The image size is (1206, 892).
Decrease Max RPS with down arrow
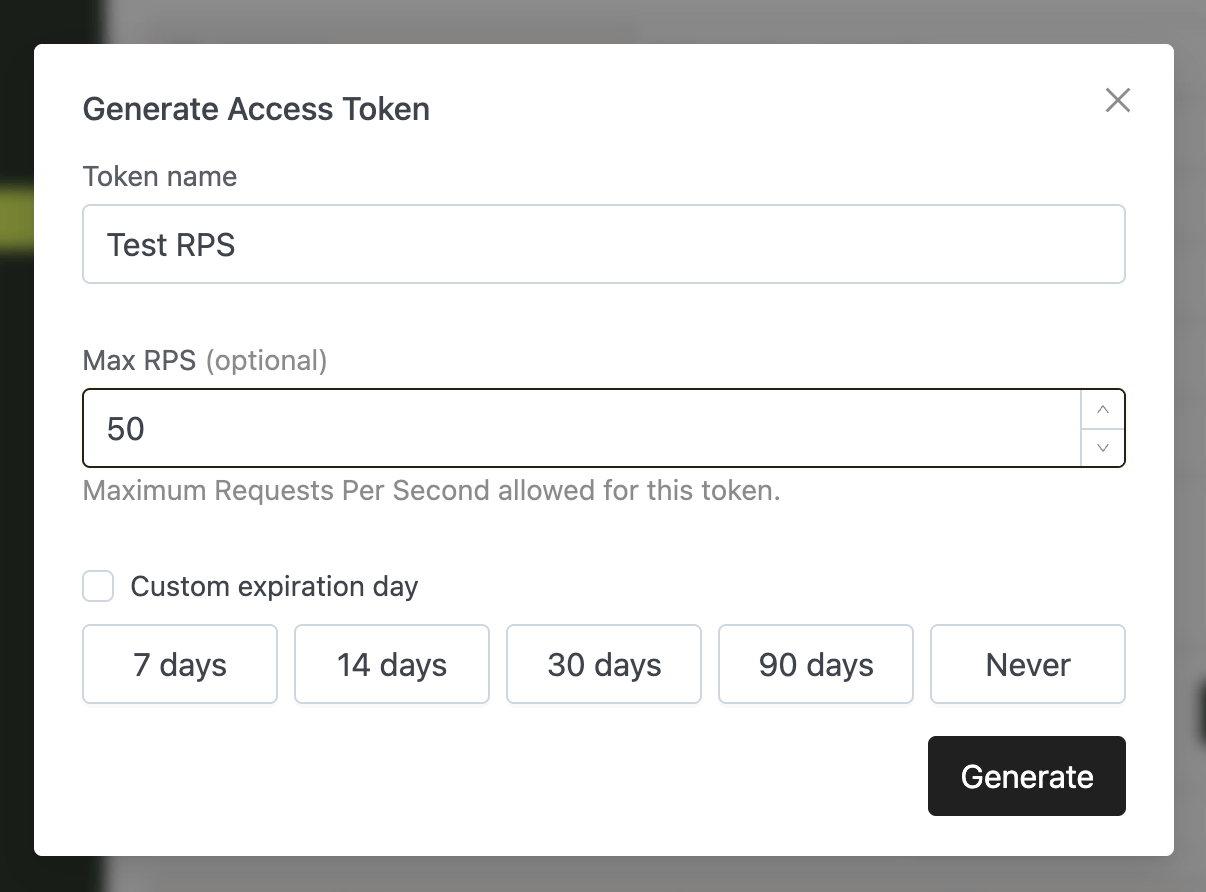[x=1103, y=447]
